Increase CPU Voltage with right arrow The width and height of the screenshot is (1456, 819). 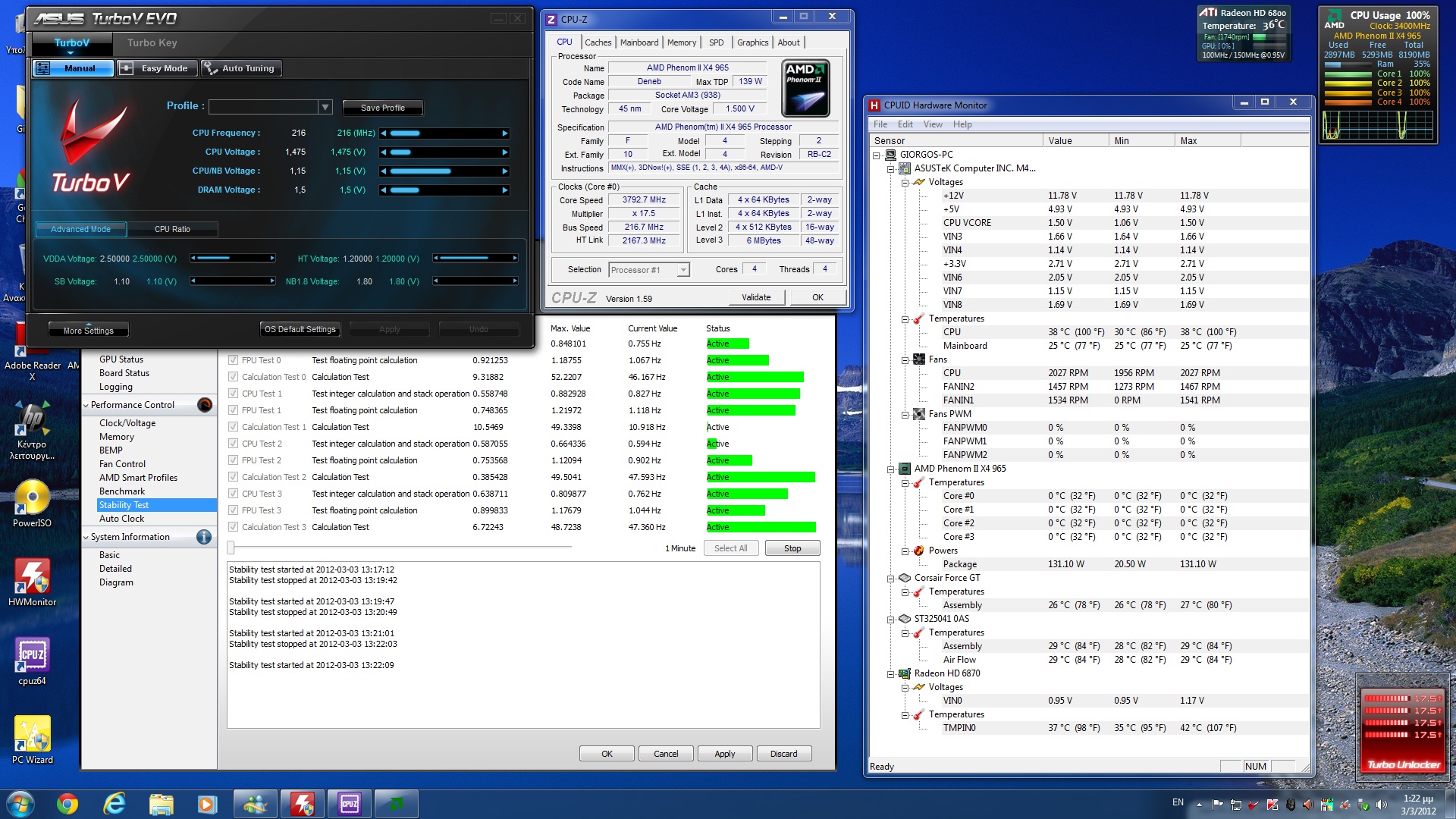coord(505,152)
